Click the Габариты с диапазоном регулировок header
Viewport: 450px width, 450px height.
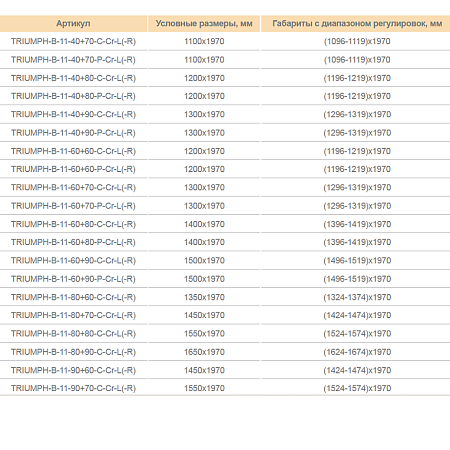[x=356, y=24]
